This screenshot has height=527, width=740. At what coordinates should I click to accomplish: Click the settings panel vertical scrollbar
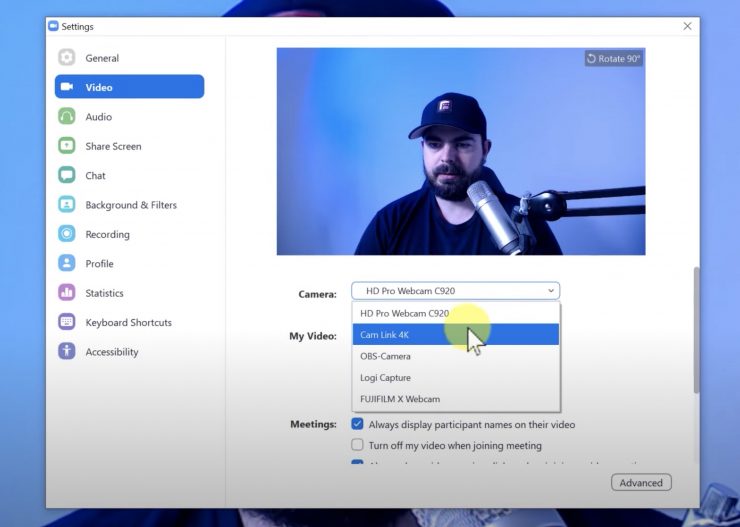tap(695, 330)
